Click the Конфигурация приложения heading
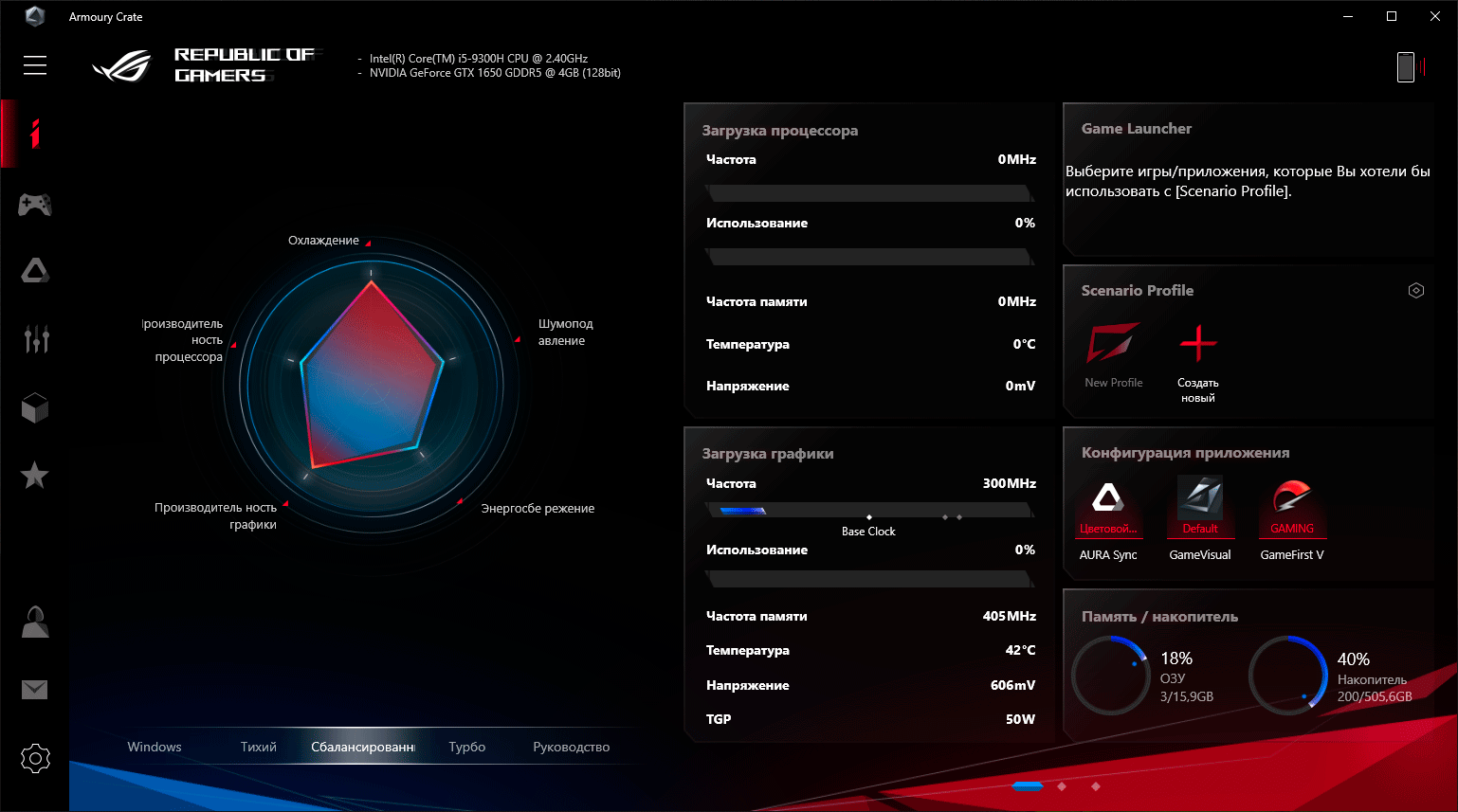Screen dimensions: 1458x812 (1185, 453)
